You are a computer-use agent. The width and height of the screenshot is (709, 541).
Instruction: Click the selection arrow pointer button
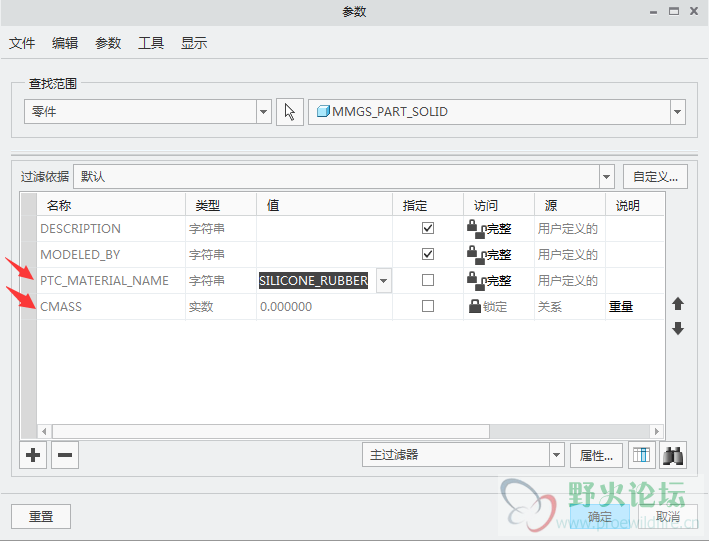click(290, 112)
